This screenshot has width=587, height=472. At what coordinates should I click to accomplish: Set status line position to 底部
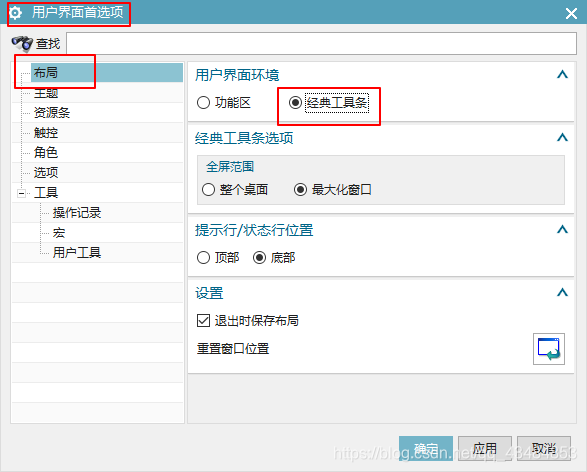click(259, 258)
